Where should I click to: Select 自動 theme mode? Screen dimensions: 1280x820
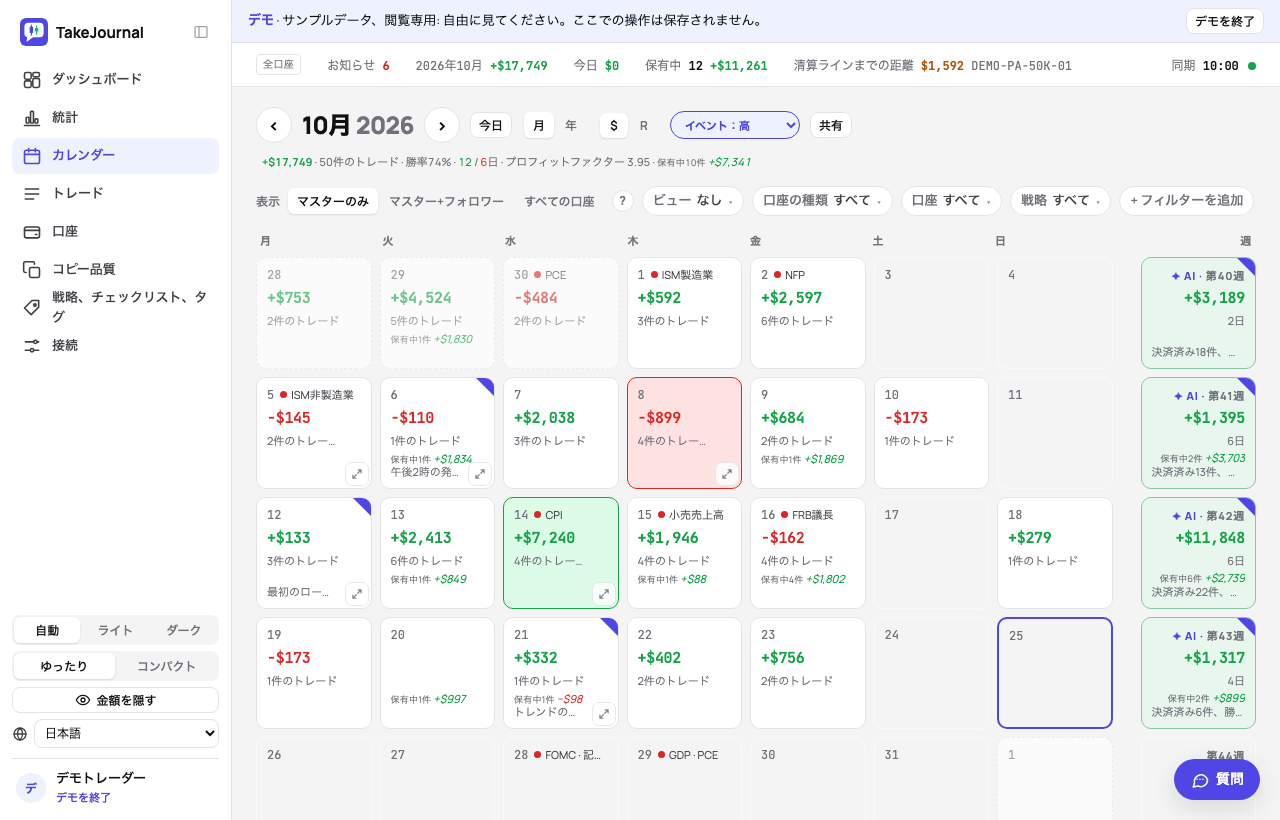pyautogui.click(x=47, y=630)
